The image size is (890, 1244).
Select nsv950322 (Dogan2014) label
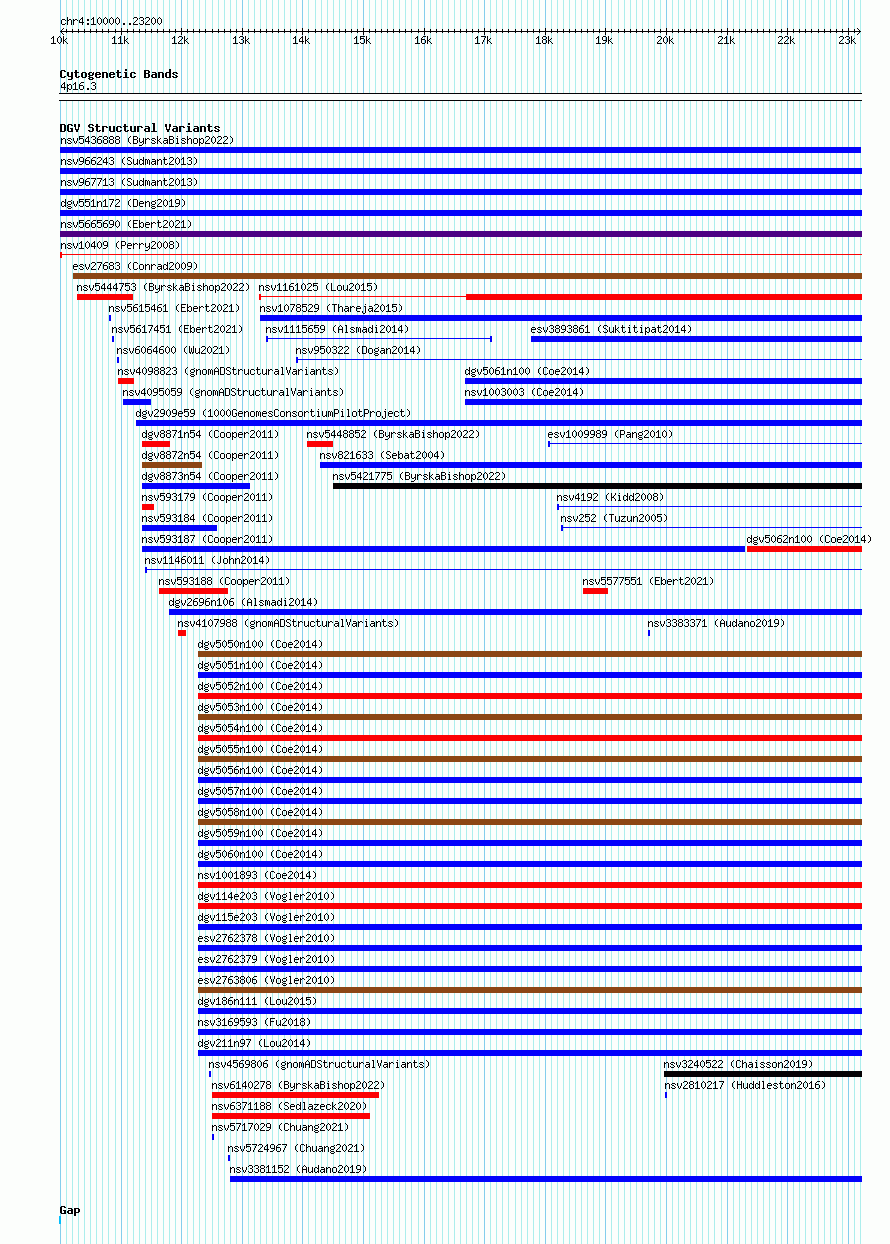click(x=358, y=350)
